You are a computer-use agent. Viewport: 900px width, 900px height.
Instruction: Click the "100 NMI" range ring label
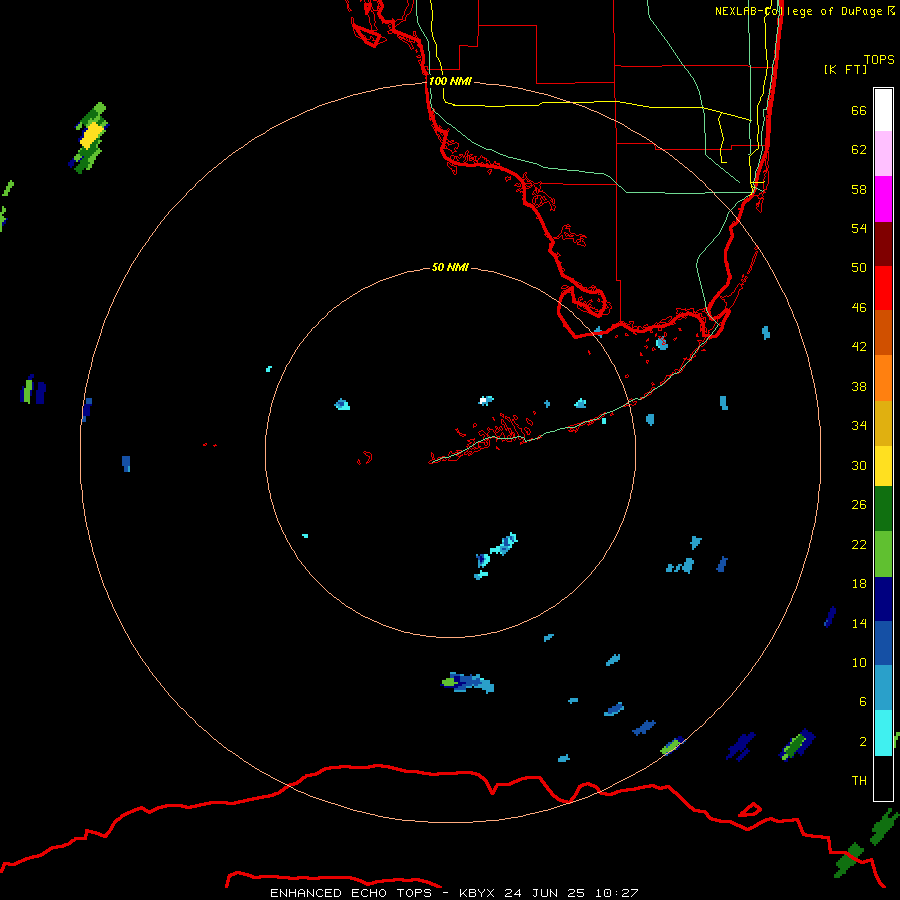point(451,81)
